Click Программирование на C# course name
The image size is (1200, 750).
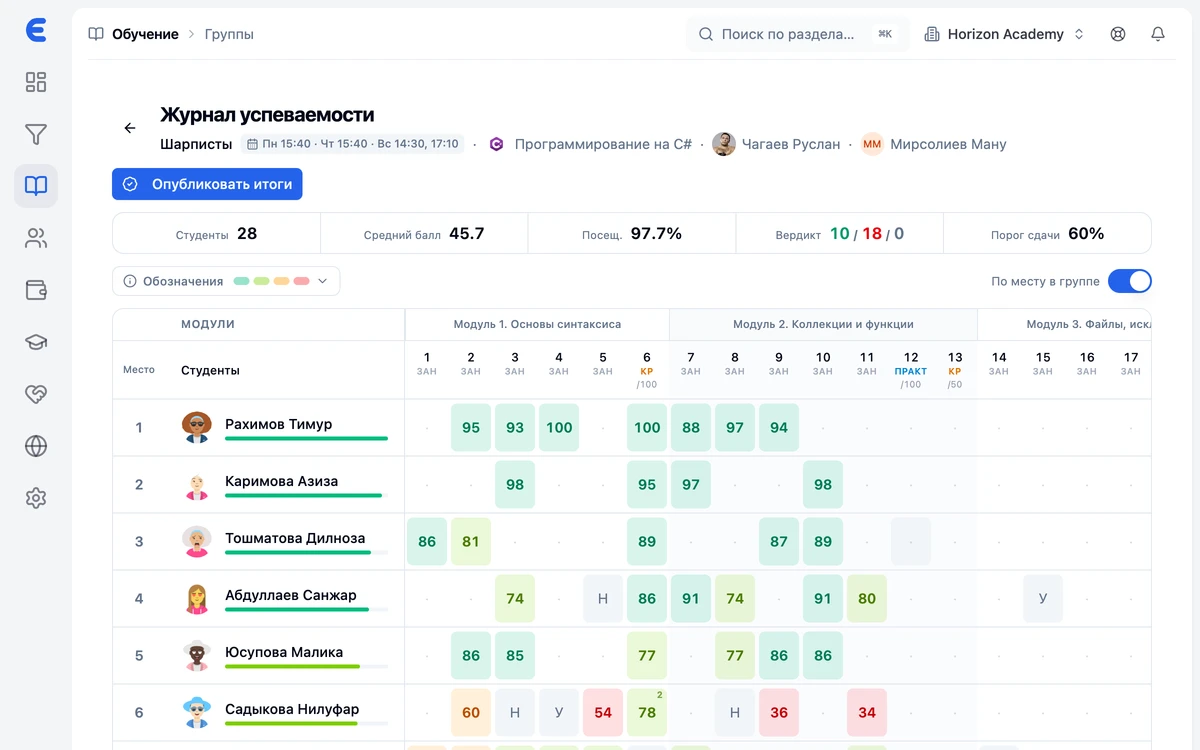pos(603,144)
